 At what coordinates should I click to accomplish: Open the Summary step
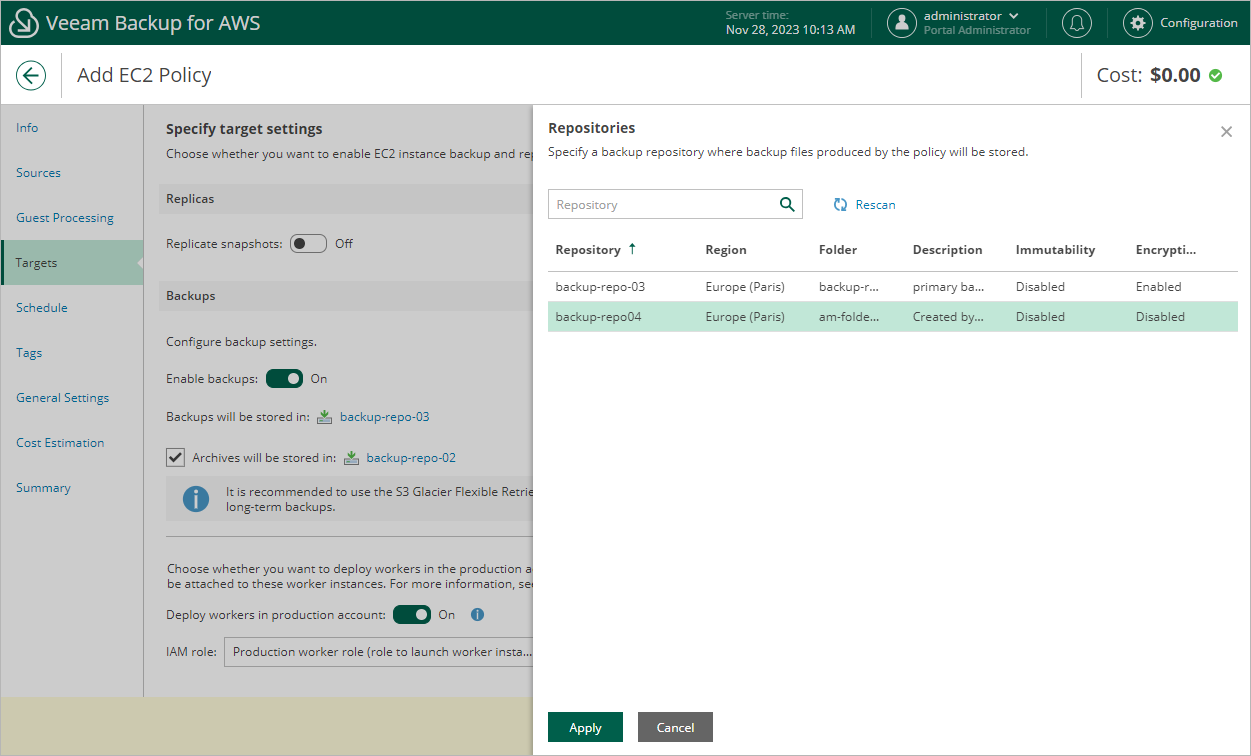pyautogui.click(x=43, y=488)
